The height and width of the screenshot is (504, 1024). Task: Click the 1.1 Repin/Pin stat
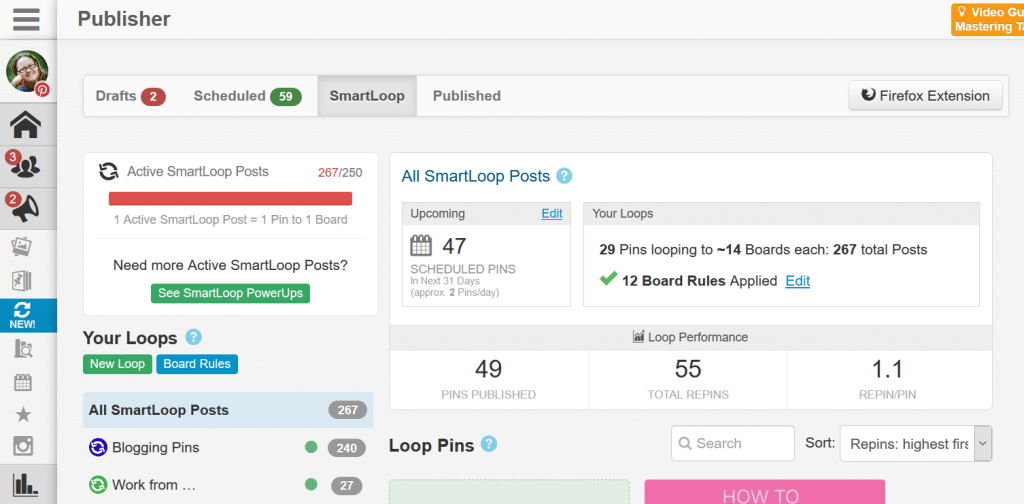(888, 380)
